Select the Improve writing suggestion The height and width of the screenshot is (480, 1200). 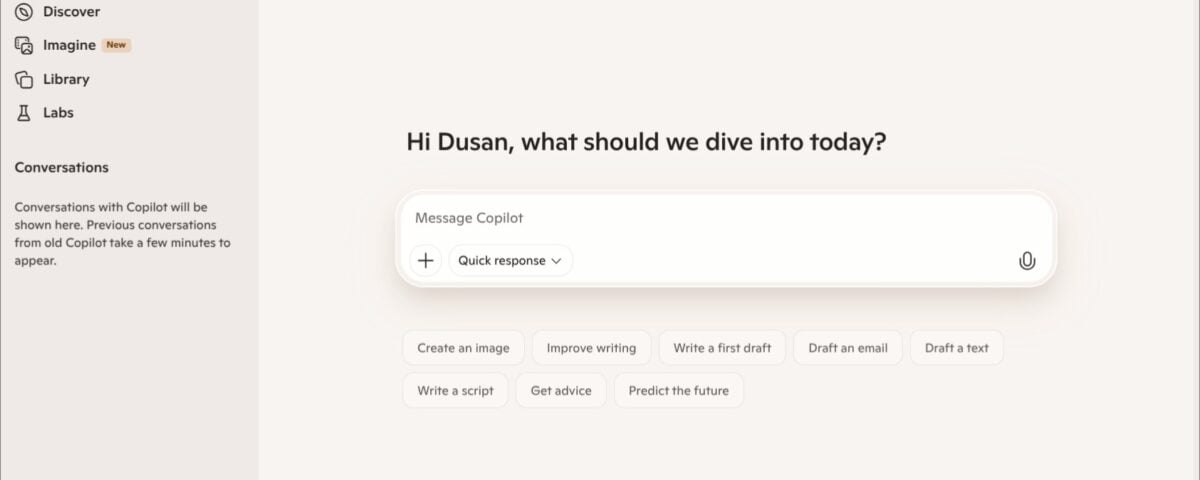click(x=591, y=348)
